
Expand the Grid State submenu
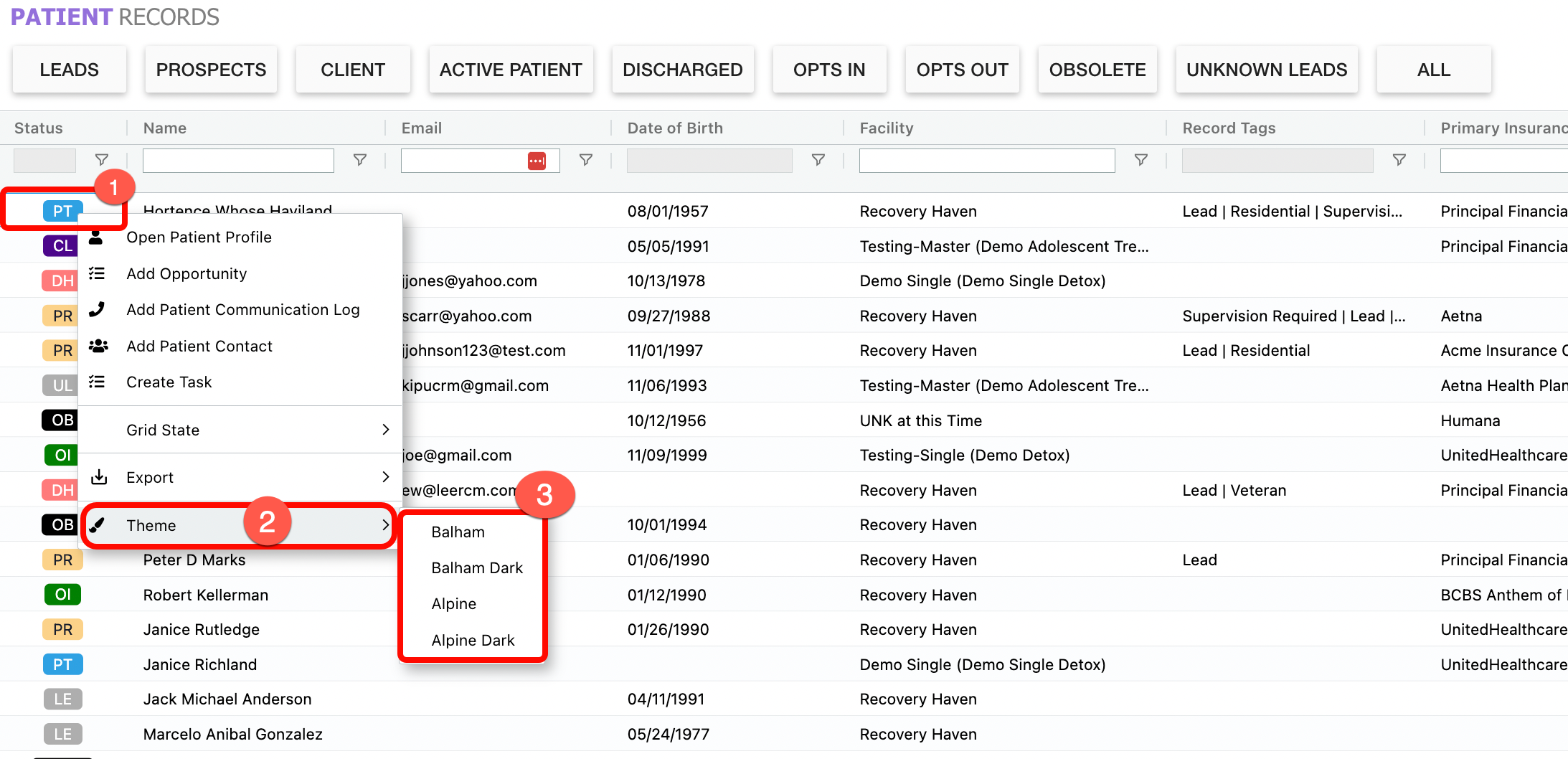pyautogui.click(x=240, y=430)
